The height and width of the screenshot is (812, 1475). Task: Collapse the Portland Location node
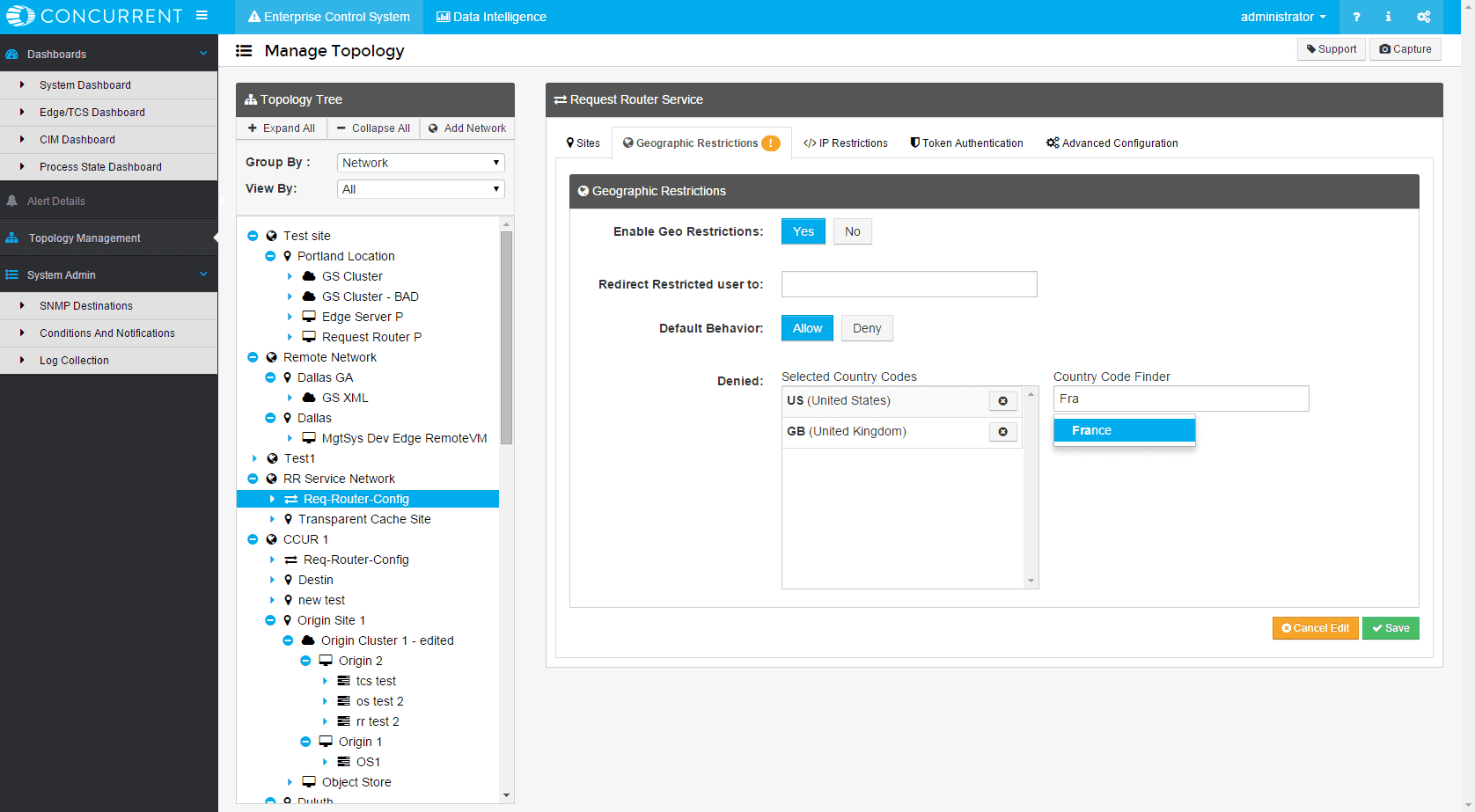(270, 256)
